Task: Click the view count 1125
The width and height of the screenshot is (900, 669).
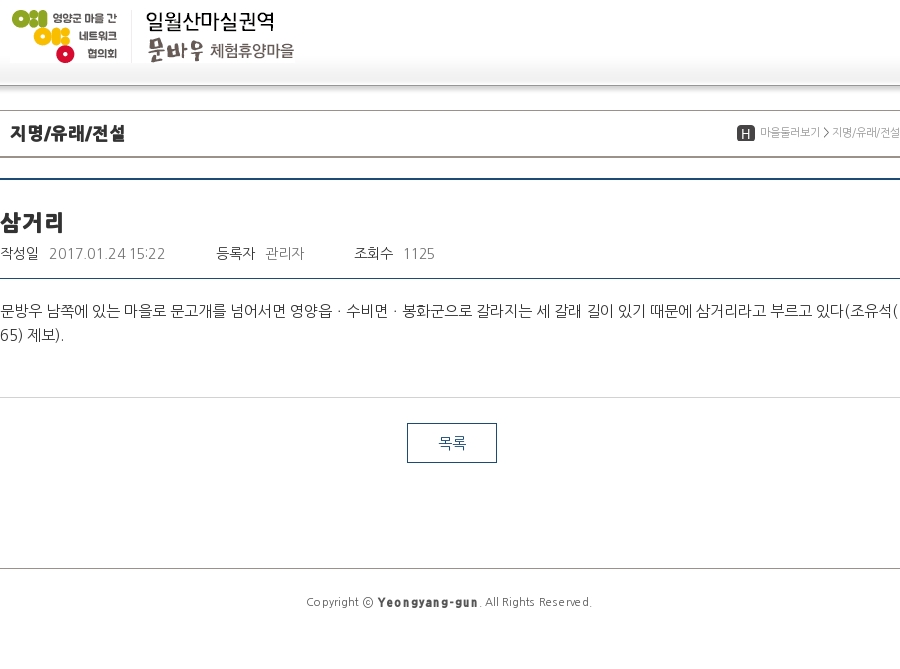Action: click(419, 254)
